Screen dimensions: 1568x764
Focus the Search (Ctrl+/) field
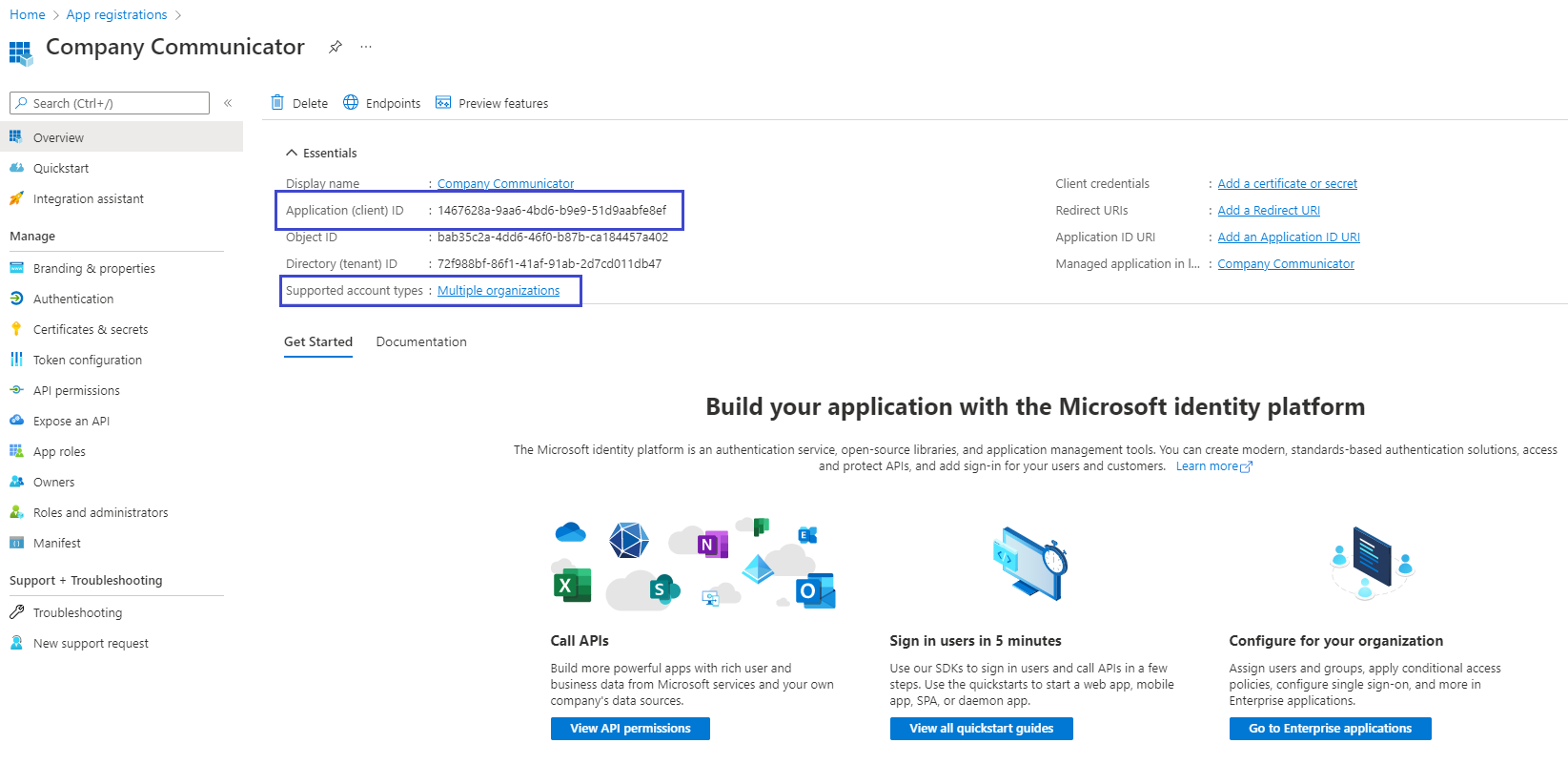pos(110,103)
